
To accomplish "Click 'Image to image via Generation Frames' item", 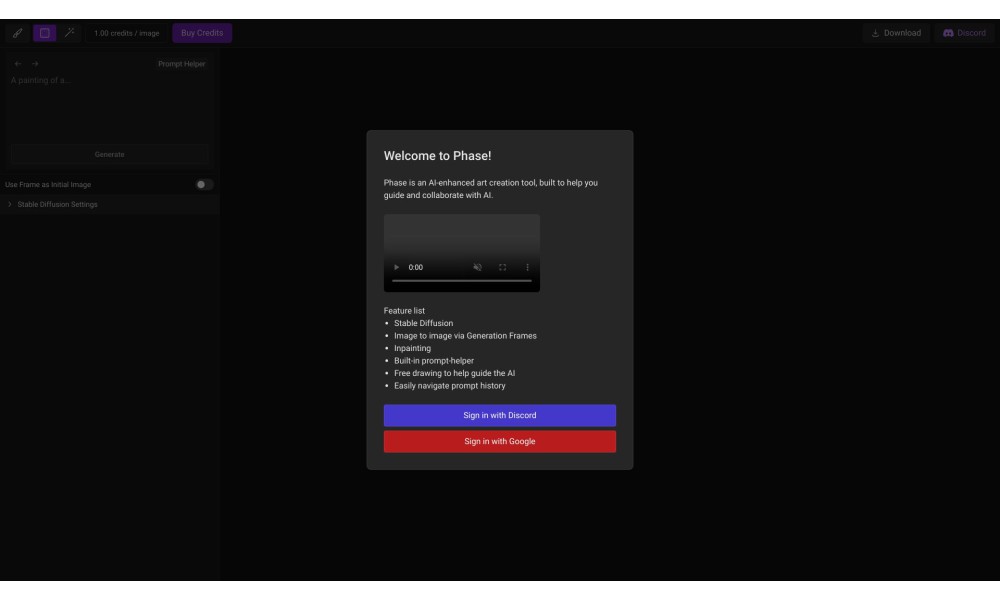I will point(465,336).
